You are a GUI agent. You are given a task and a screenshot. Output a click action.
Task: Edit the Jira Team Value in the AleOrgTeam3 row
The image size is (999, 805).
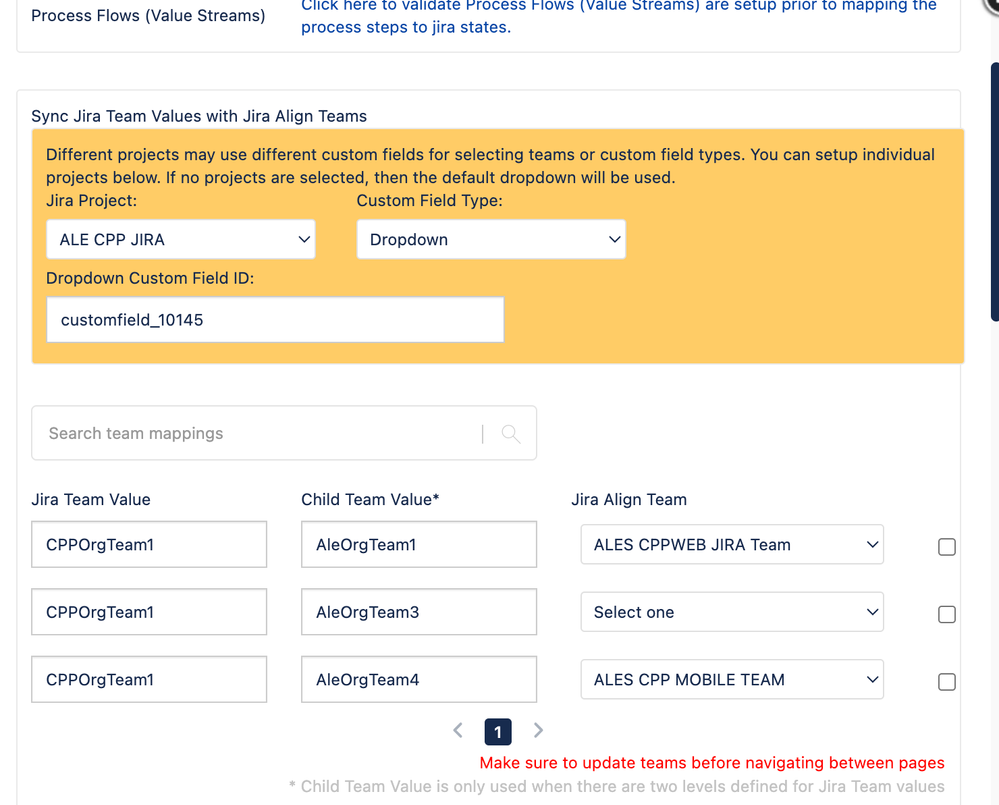[149, 612]
